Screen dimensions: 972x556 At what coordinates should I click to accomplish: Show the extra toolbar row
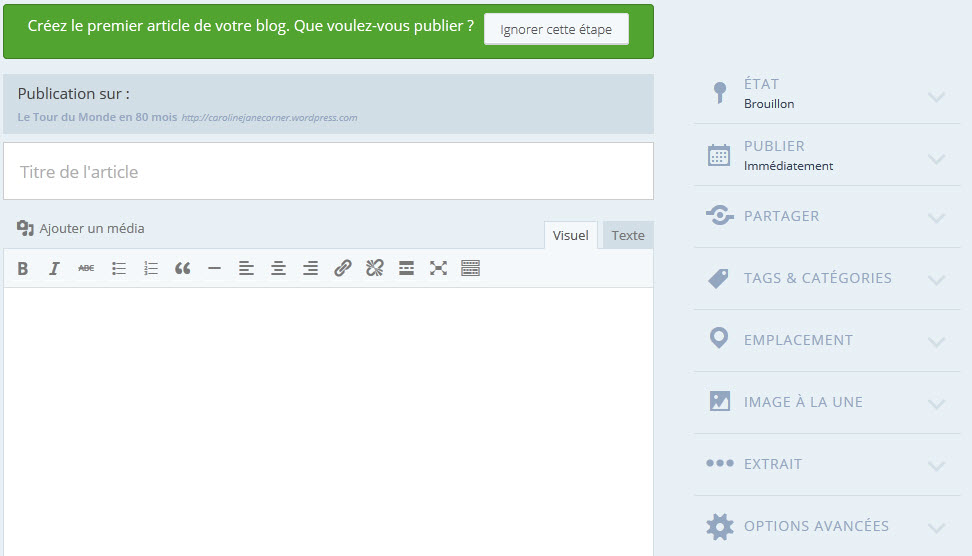tap(470, 268)
